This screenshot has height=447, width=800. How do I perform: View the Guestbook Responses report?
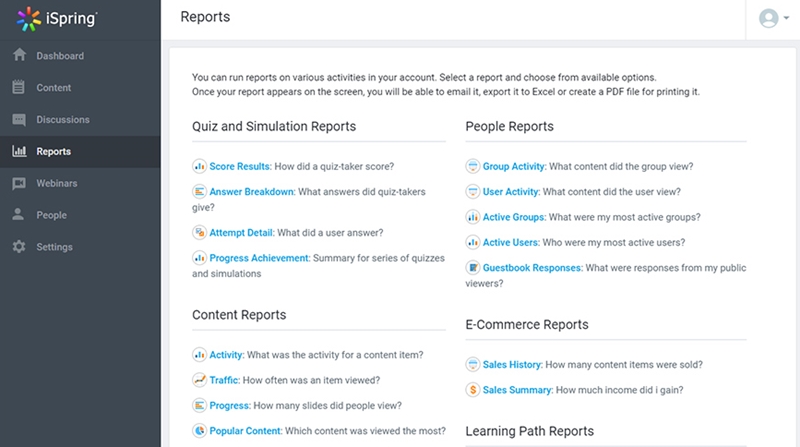click(x=532, y=268)
